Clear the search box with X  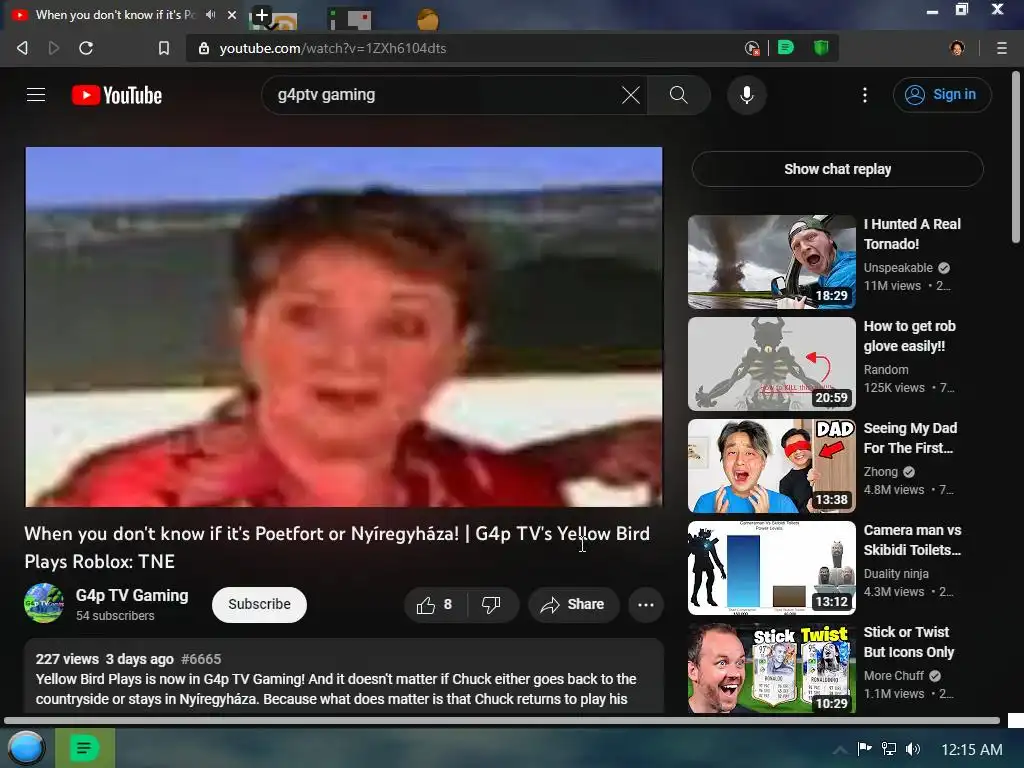[x=631, y=95]
